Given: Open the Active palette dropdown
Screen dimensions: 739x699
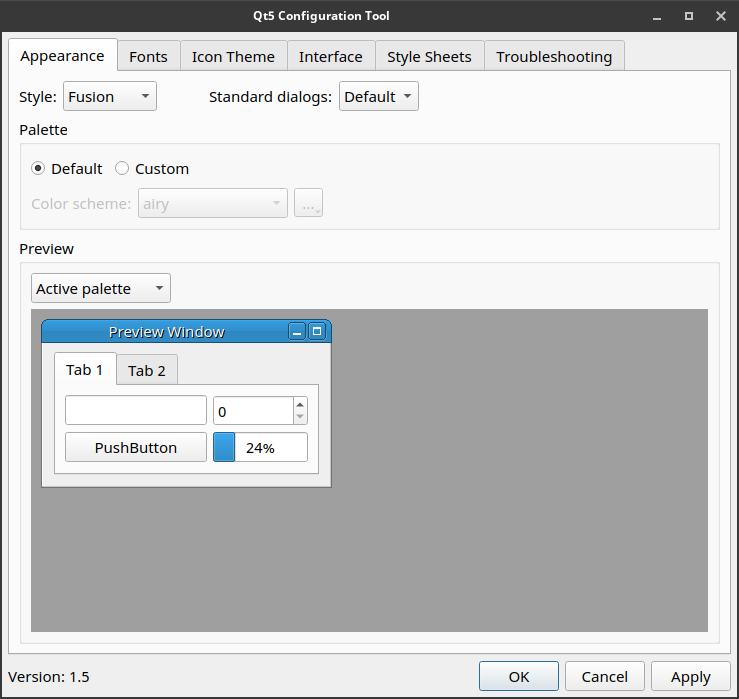Looking at the screenshot, I should point(100,289).
